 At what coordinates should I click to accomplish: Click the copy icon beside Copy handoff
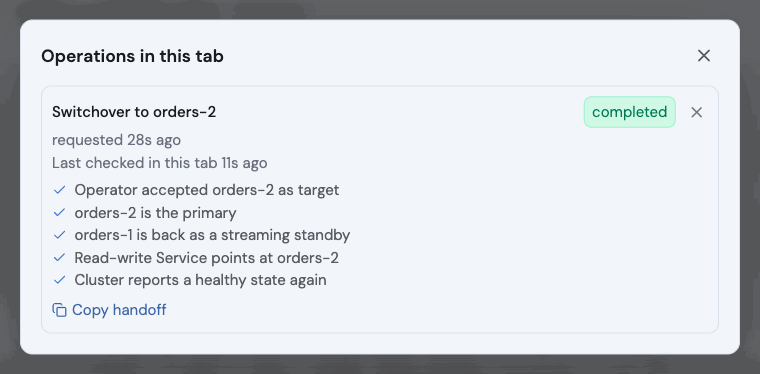tap(59, 310)
